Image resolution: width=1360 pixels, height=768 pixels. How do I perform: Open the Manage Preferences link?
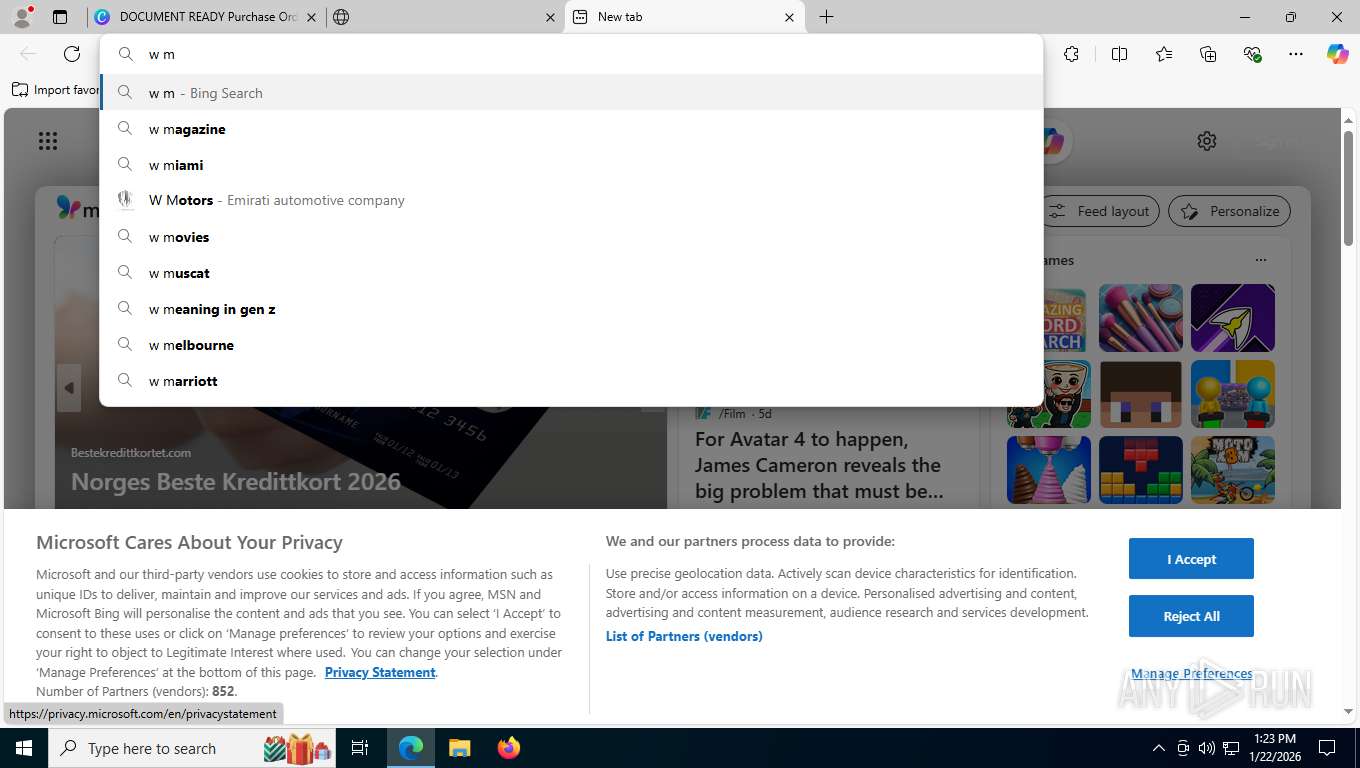click(x=1191, y=674)
